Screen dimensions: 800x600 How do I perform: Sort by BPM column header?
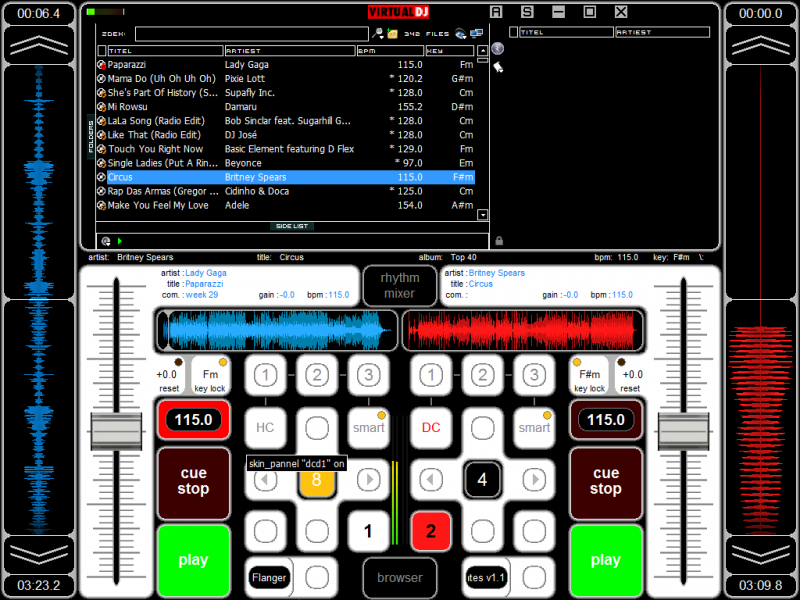390,51
